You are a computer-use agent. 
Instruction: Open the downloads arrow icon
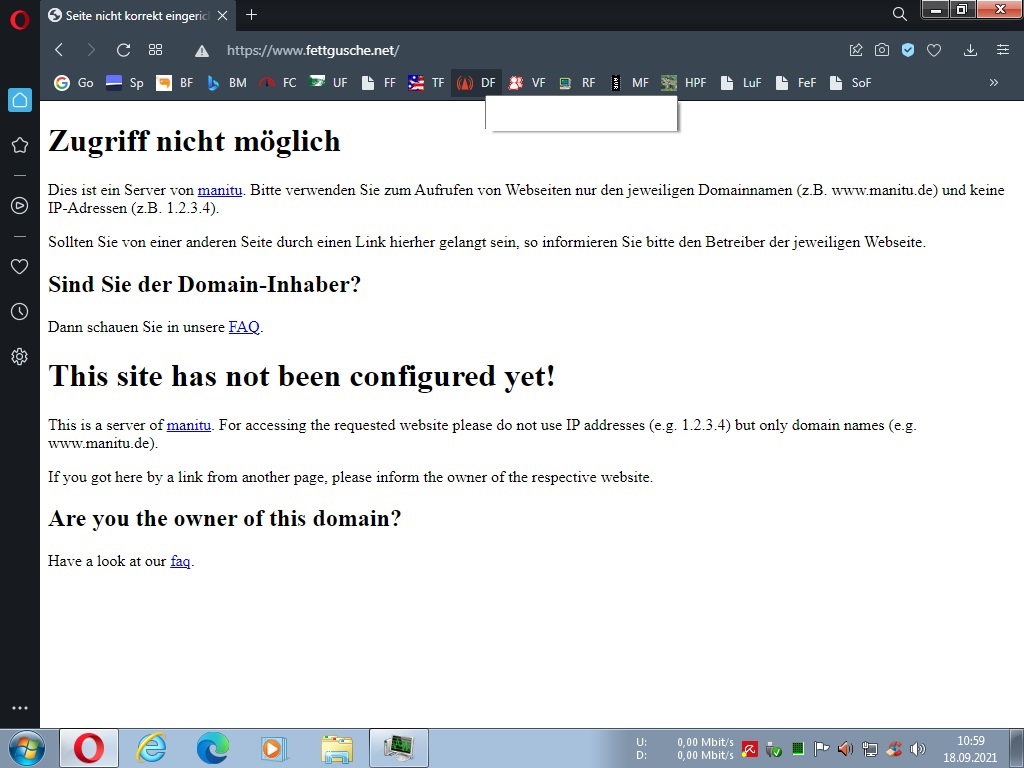click(x=970, y=50)
